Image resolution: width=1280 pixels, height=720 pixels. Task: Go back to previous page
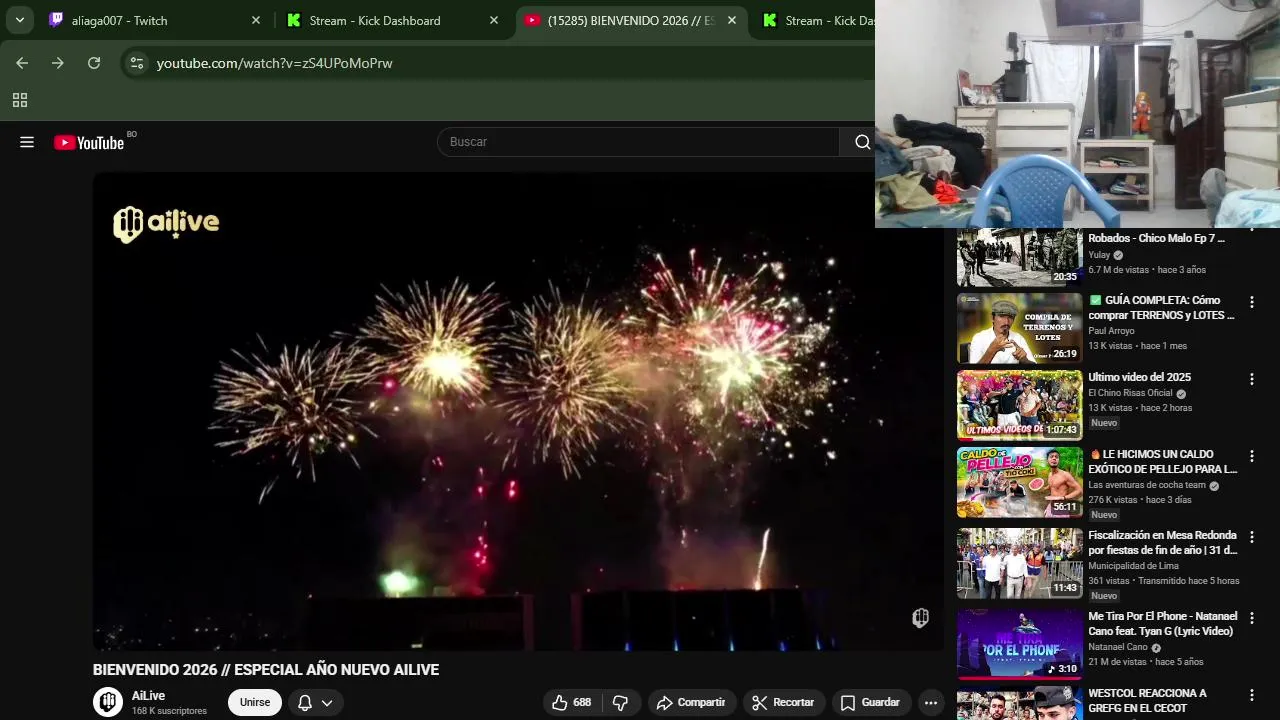(x=22, y=63)
